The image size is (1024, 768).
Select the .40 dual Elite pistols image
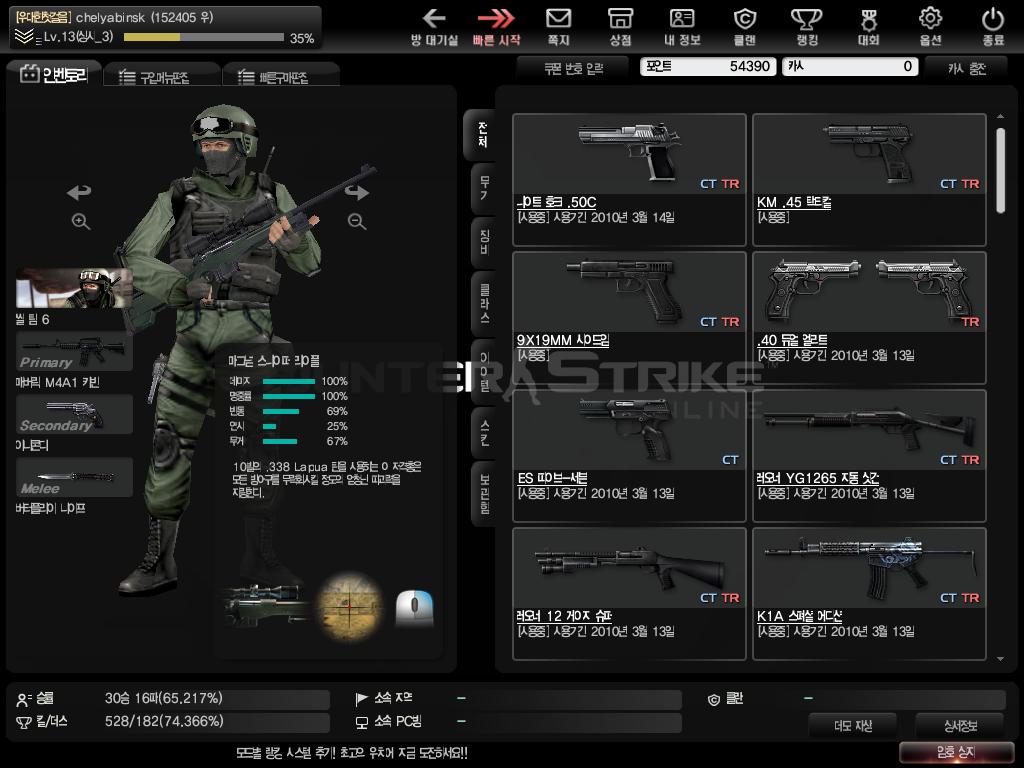(869, 291)
